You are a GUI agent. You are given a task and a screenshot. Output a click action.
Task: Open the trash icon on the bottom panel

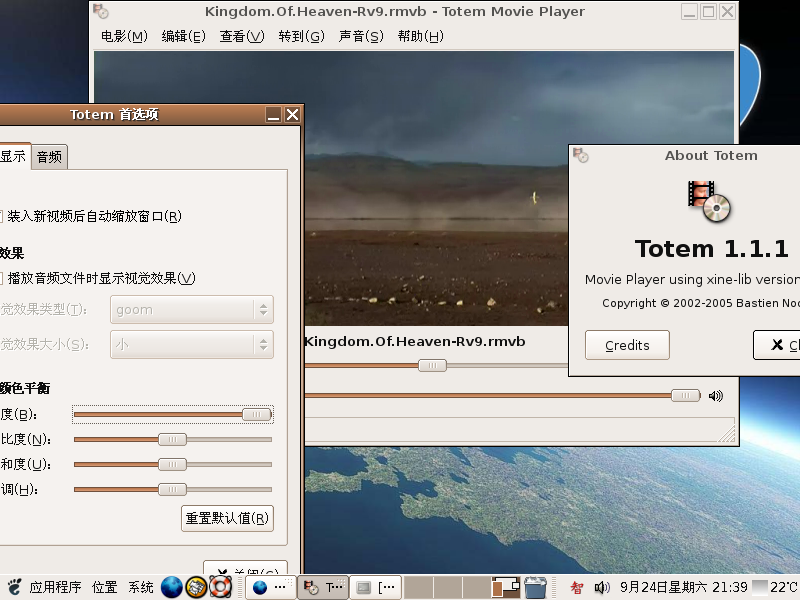tap(535, 587)
